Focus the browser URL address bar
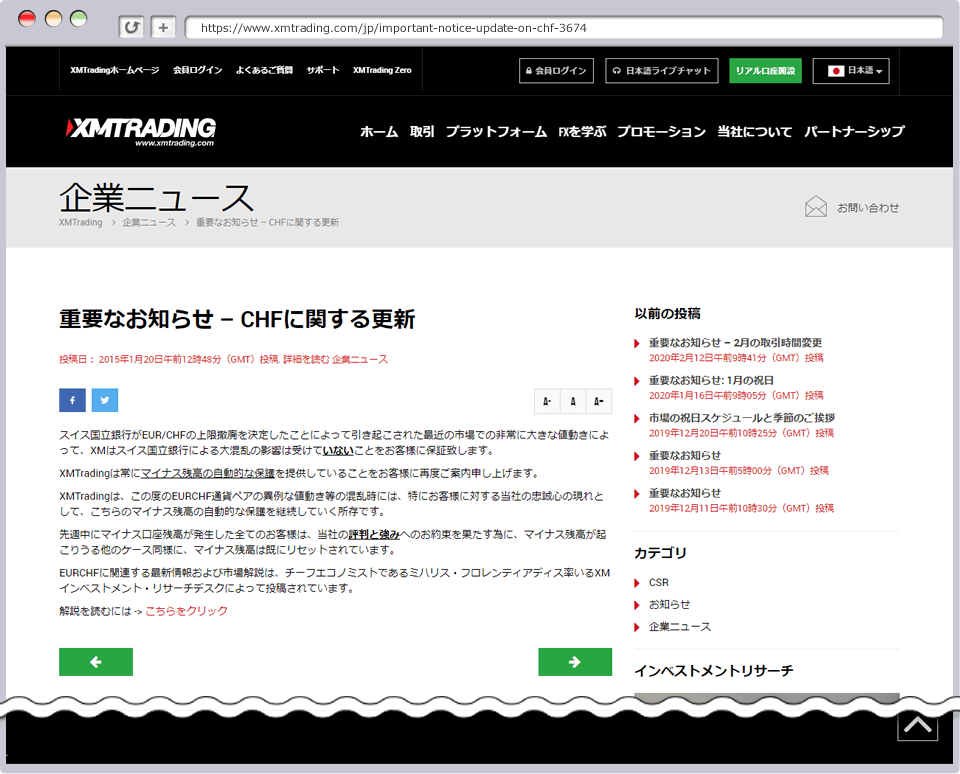 tap(563, 28)
